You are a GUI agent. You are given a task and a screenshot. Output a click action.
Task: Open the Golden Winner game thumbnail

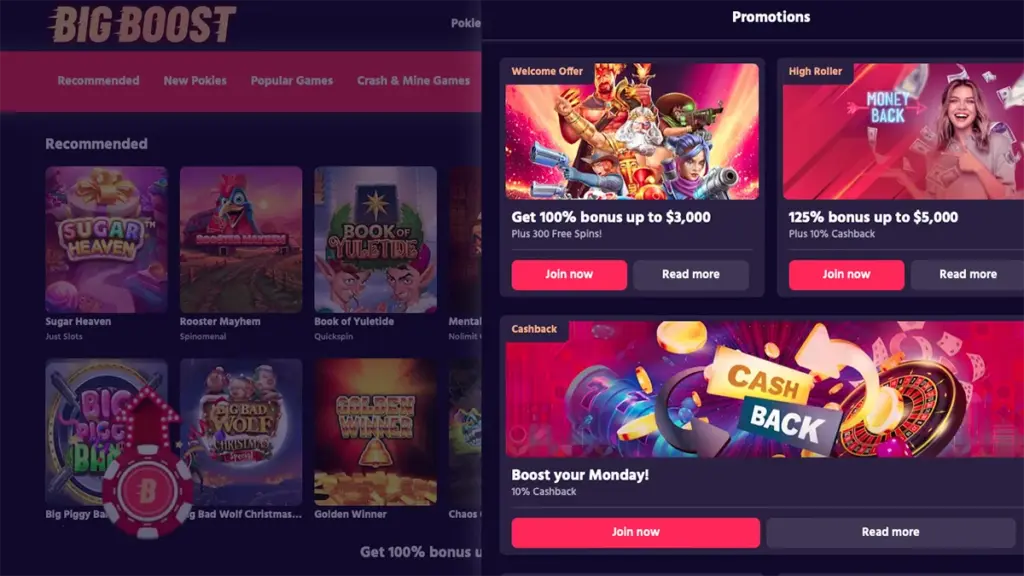pos(376,432)
